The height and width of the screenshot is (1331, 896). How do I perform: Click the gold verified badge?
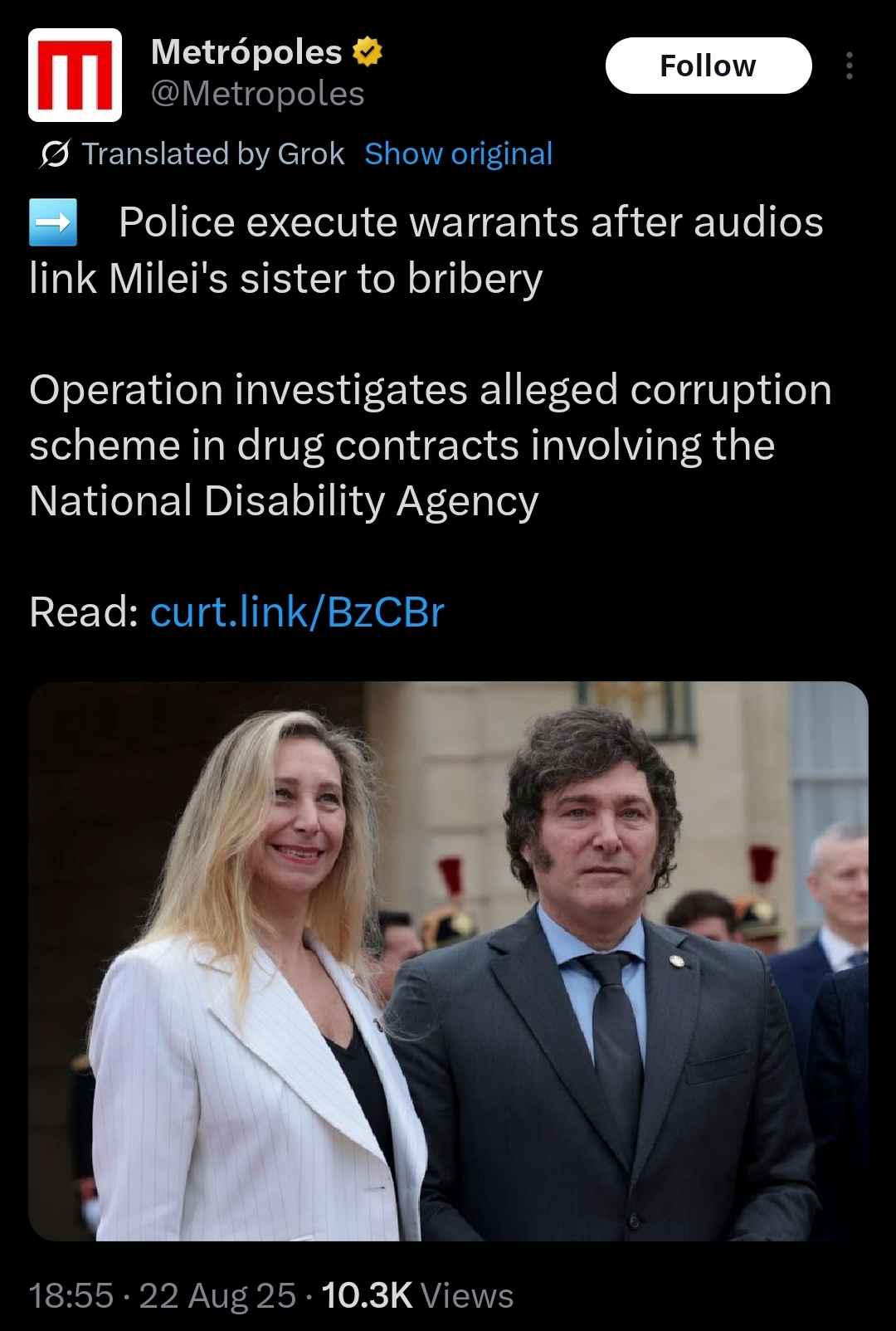(x=368, y=52)
